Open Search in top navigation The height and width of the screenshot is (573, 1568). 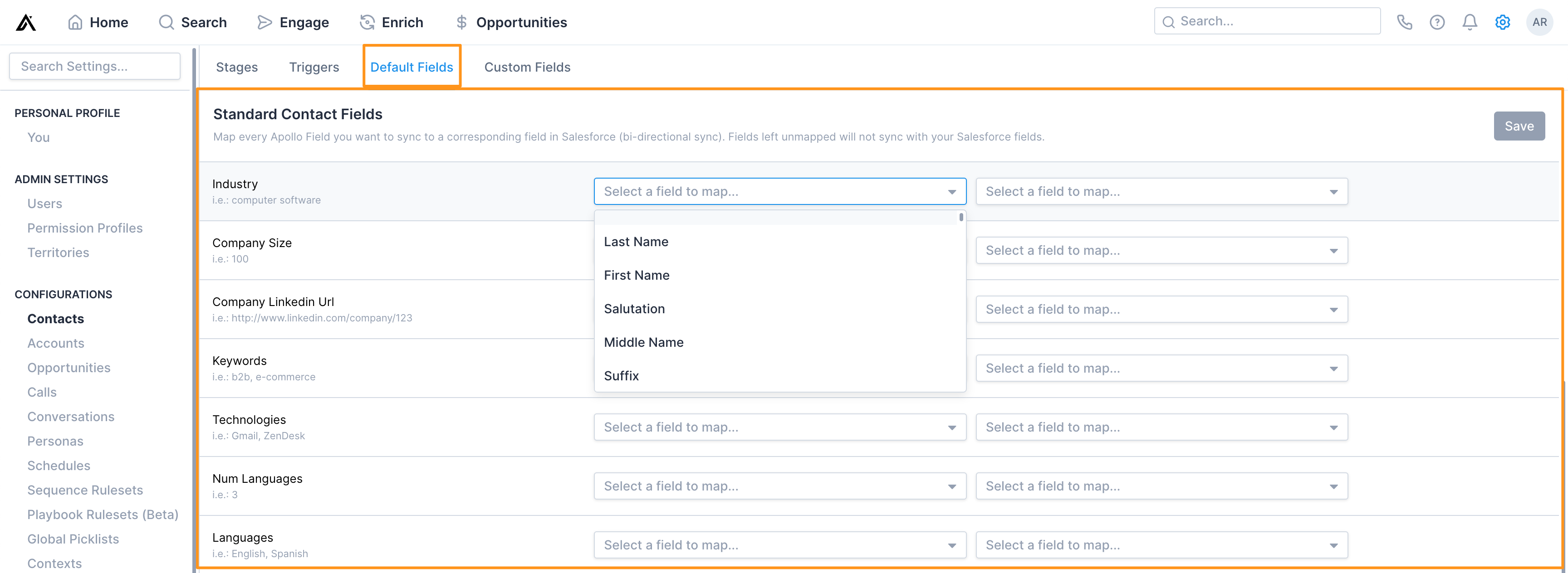pos(192,23)
